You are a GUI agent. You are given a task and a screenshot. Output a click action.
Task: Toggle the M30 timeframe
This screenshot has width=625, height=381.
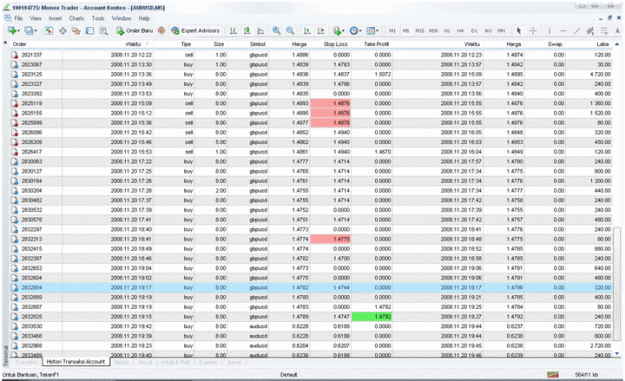pyautogui.click(x=433, y=31)
